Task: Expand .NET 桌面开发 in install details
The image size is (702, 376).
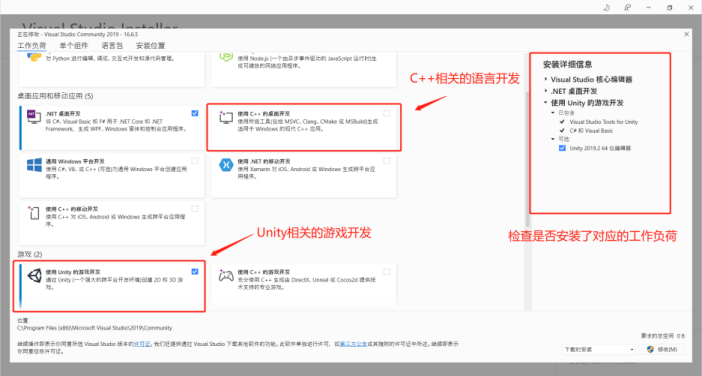Action: (x=546, y=91)
